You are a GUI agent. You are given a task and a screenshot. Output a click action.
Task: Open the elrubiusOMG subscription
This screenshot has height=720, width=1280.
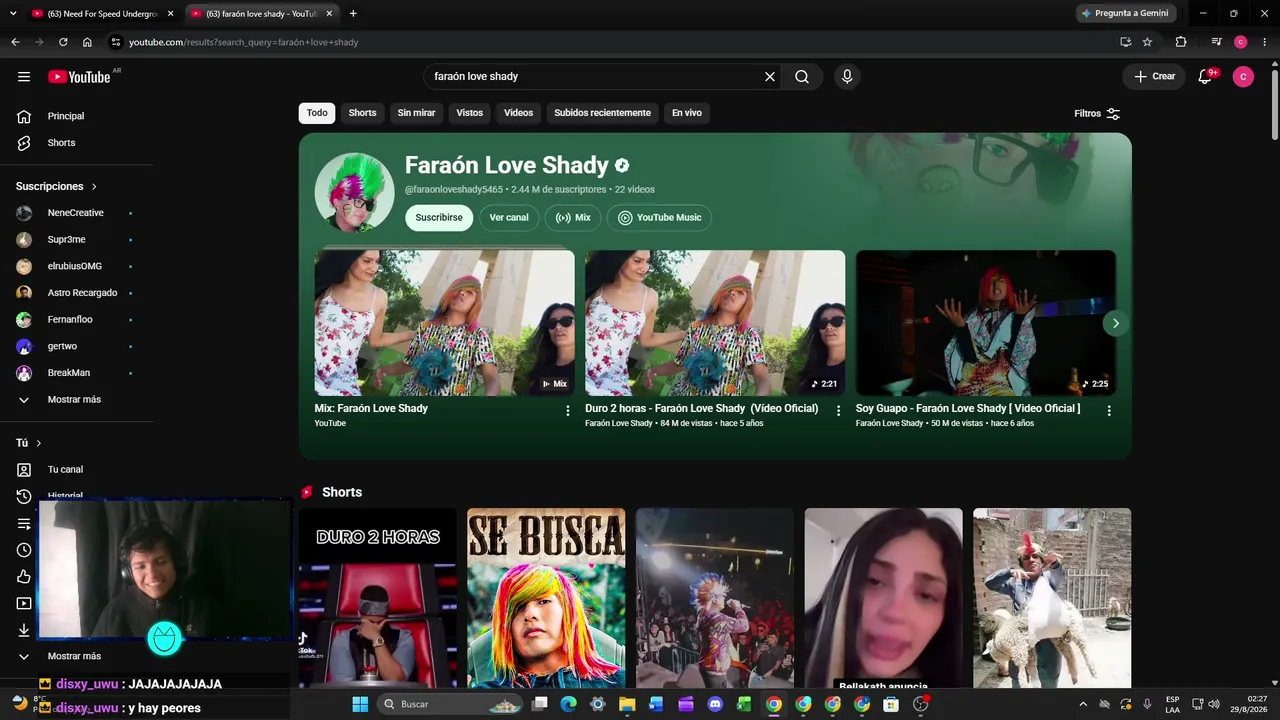click(77, 266)
